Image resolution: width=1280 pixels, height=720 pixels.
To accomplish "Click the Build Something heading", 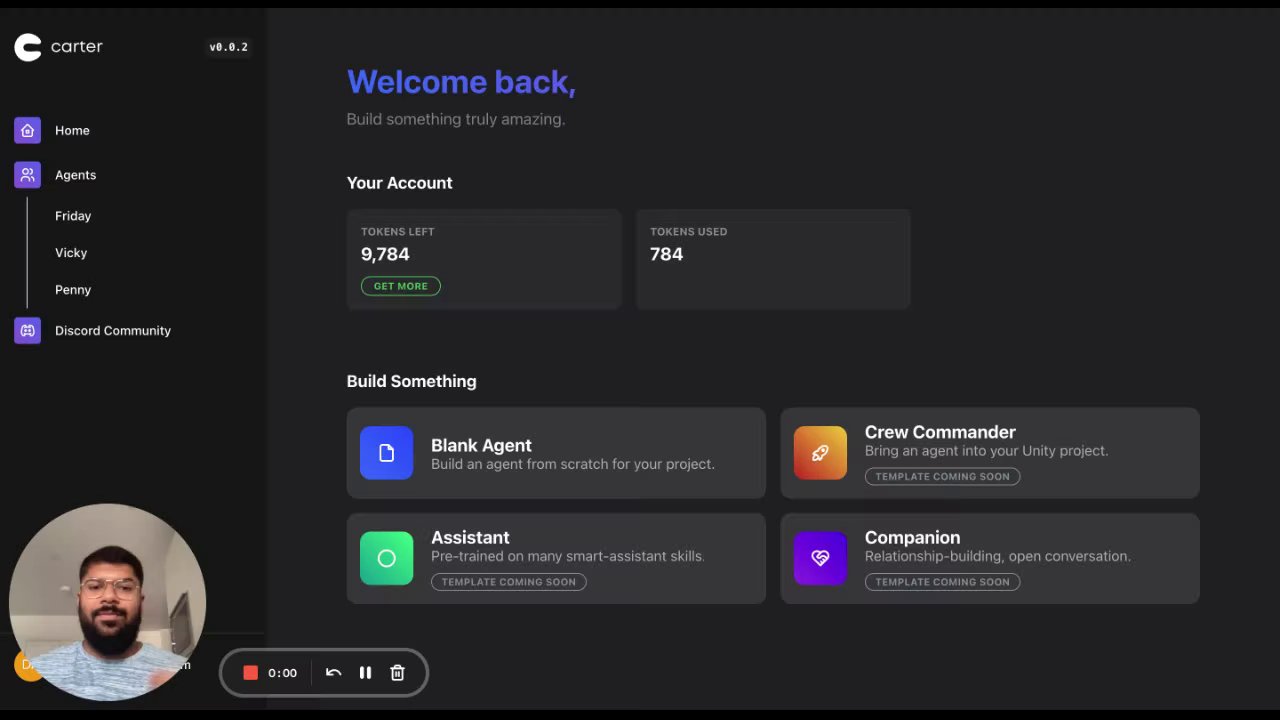I will pos(411,381).
